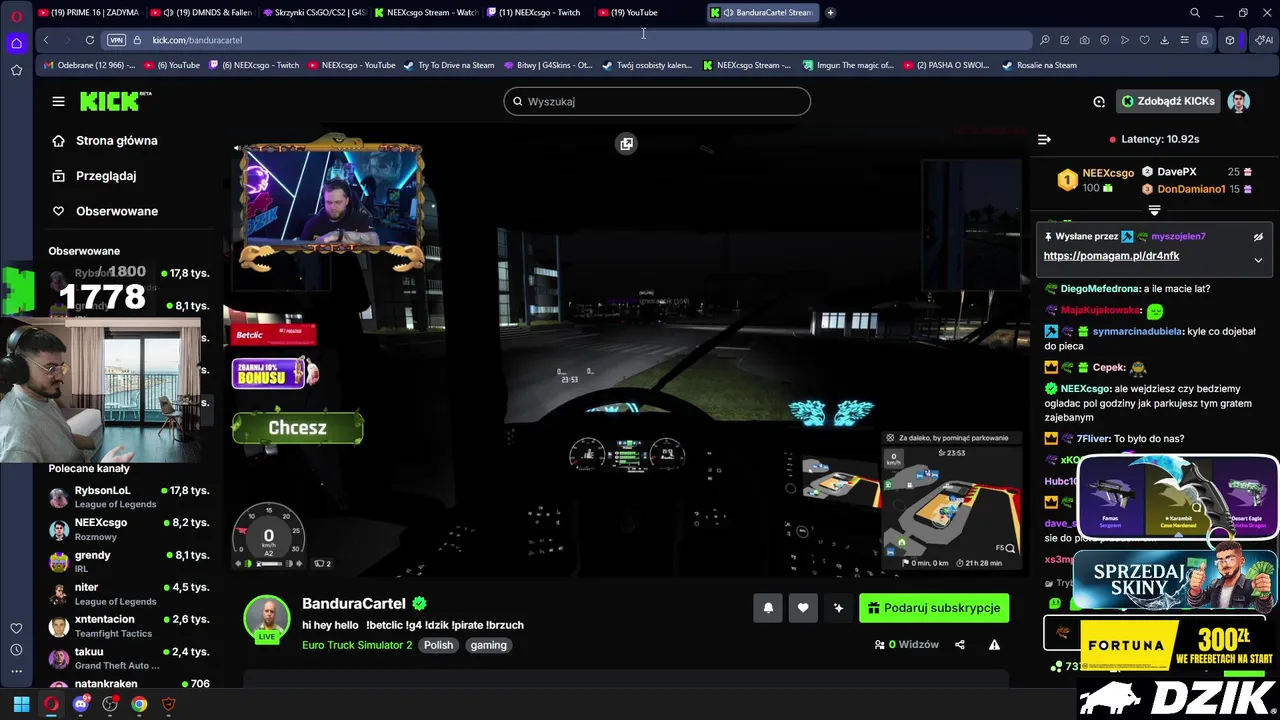Switch to Skrzynki CS:GO/CS2 tab
The width and height of the screenshot is (1280, 720).
coord(313,13)
